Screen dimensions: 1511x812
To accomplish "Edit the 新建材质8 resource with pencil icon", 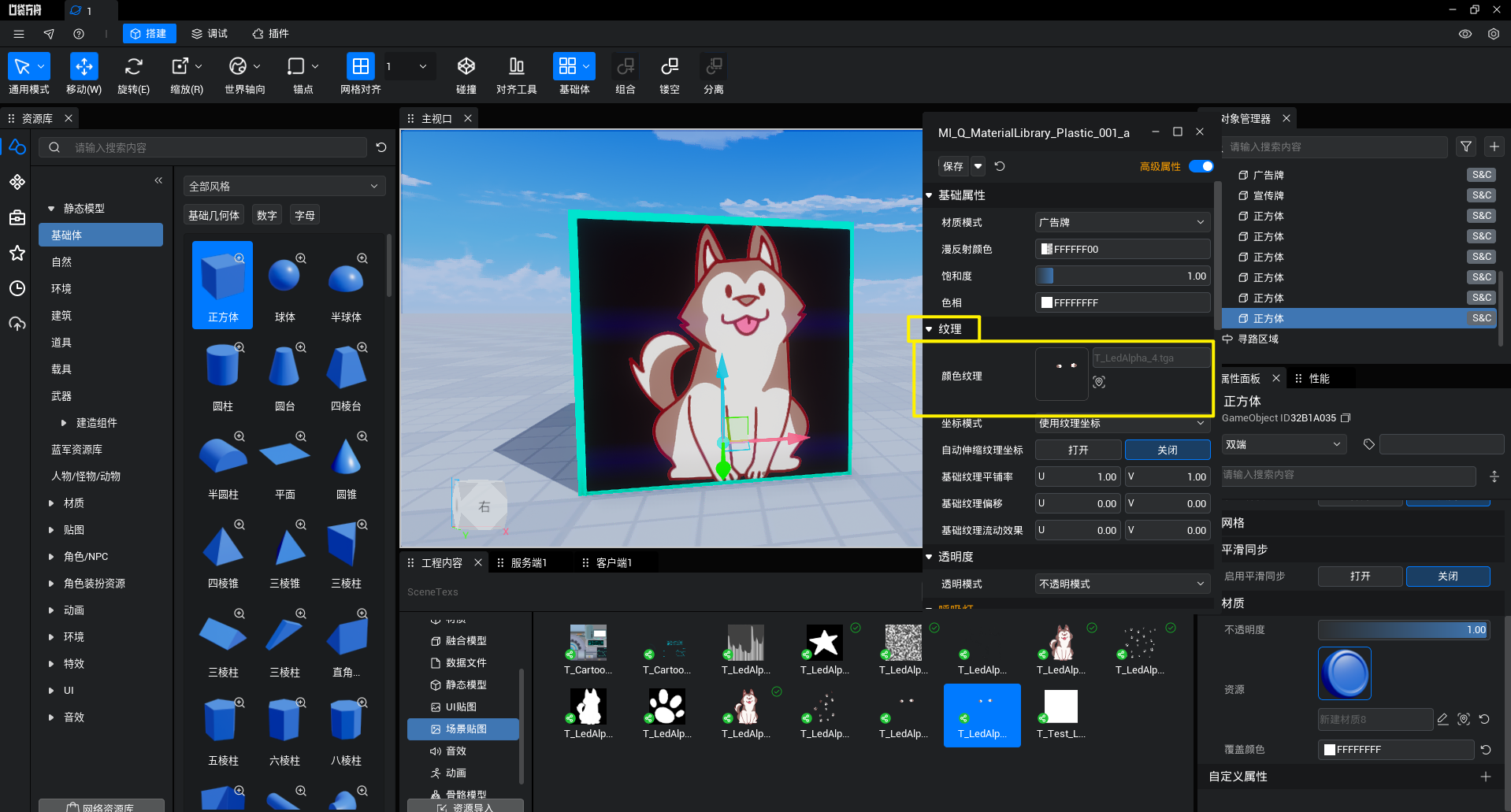I will click(1443, 719).
